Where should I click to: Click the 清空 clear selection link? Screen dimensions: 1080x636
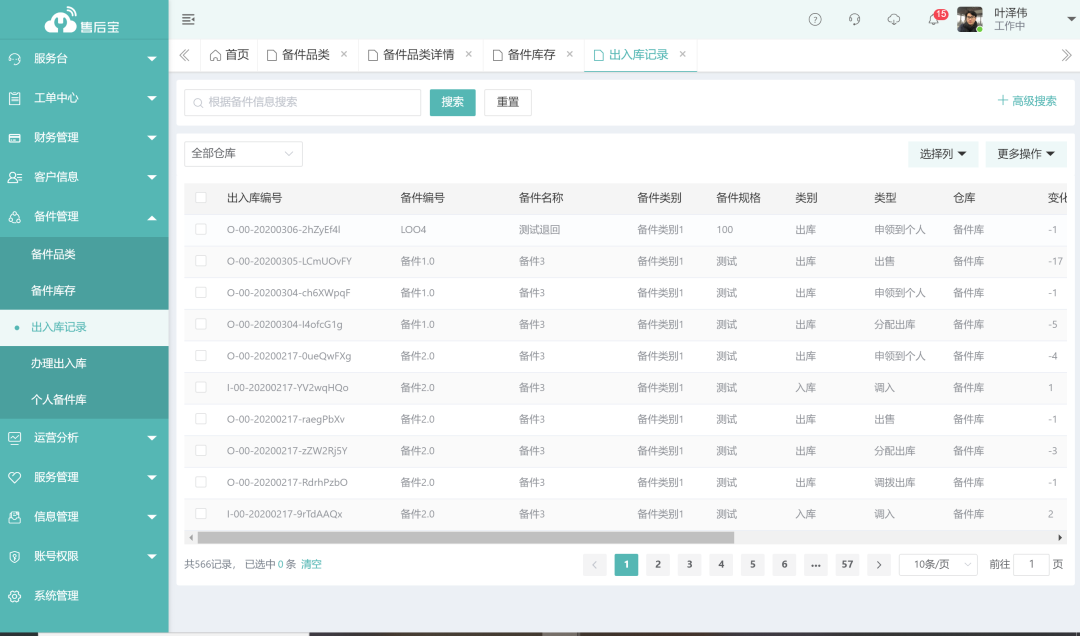(311, 565)
